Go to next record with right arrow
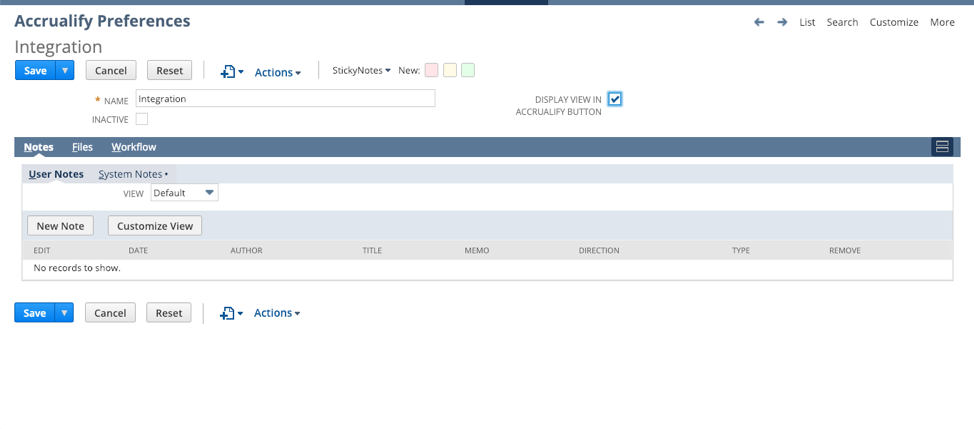The height and width of the screenshot is (429, 974). tap(782, 22)
